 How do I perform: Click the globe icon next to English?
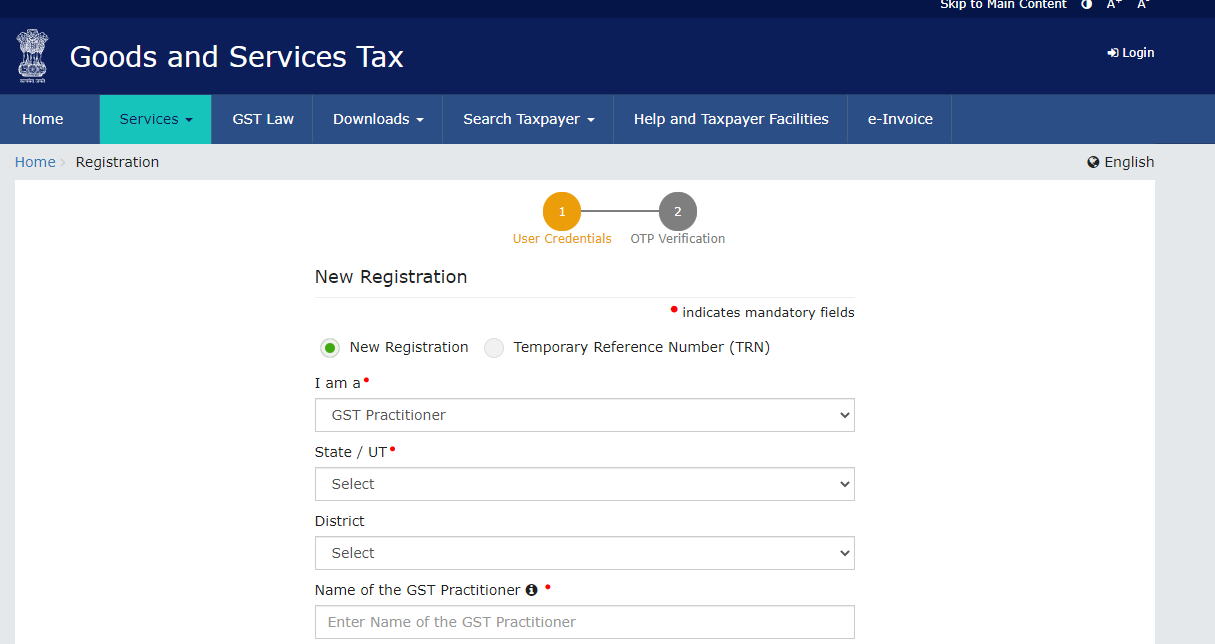point(1091,161)
